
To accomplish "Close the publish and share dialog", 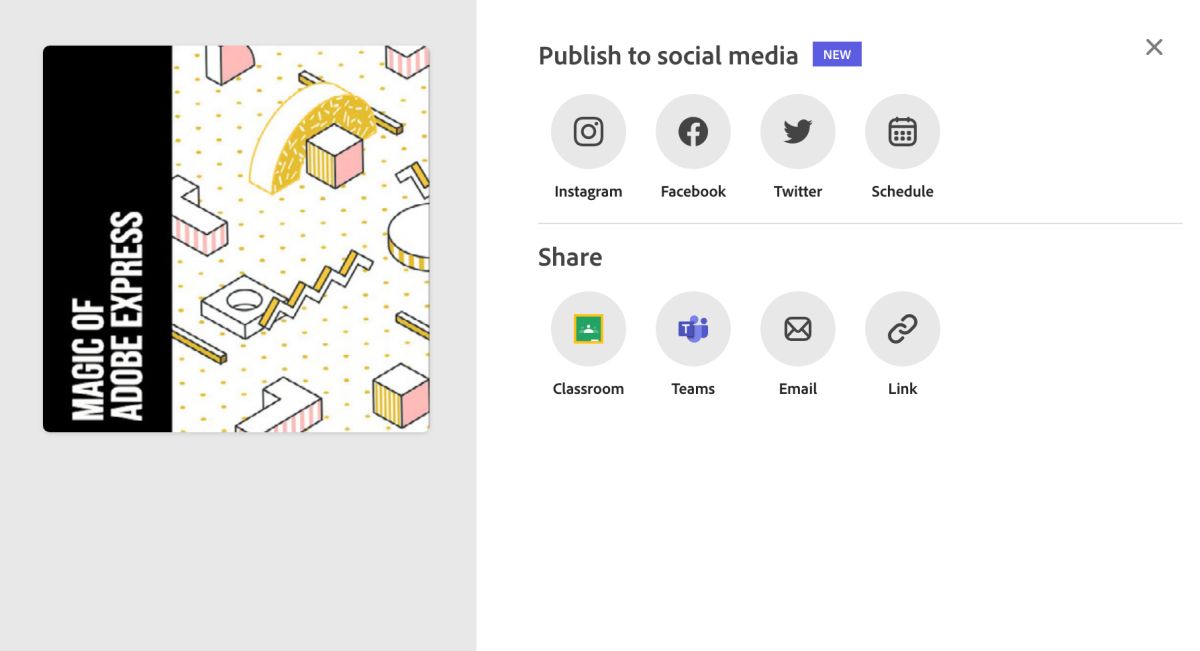I will click(x=1154, y=47).
